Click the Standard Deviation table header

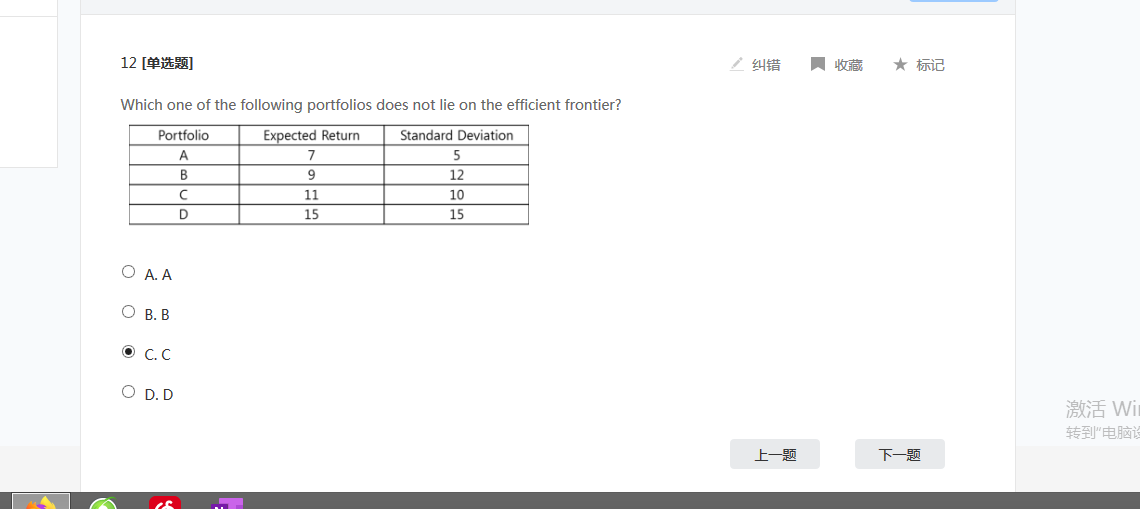[456, 136]
